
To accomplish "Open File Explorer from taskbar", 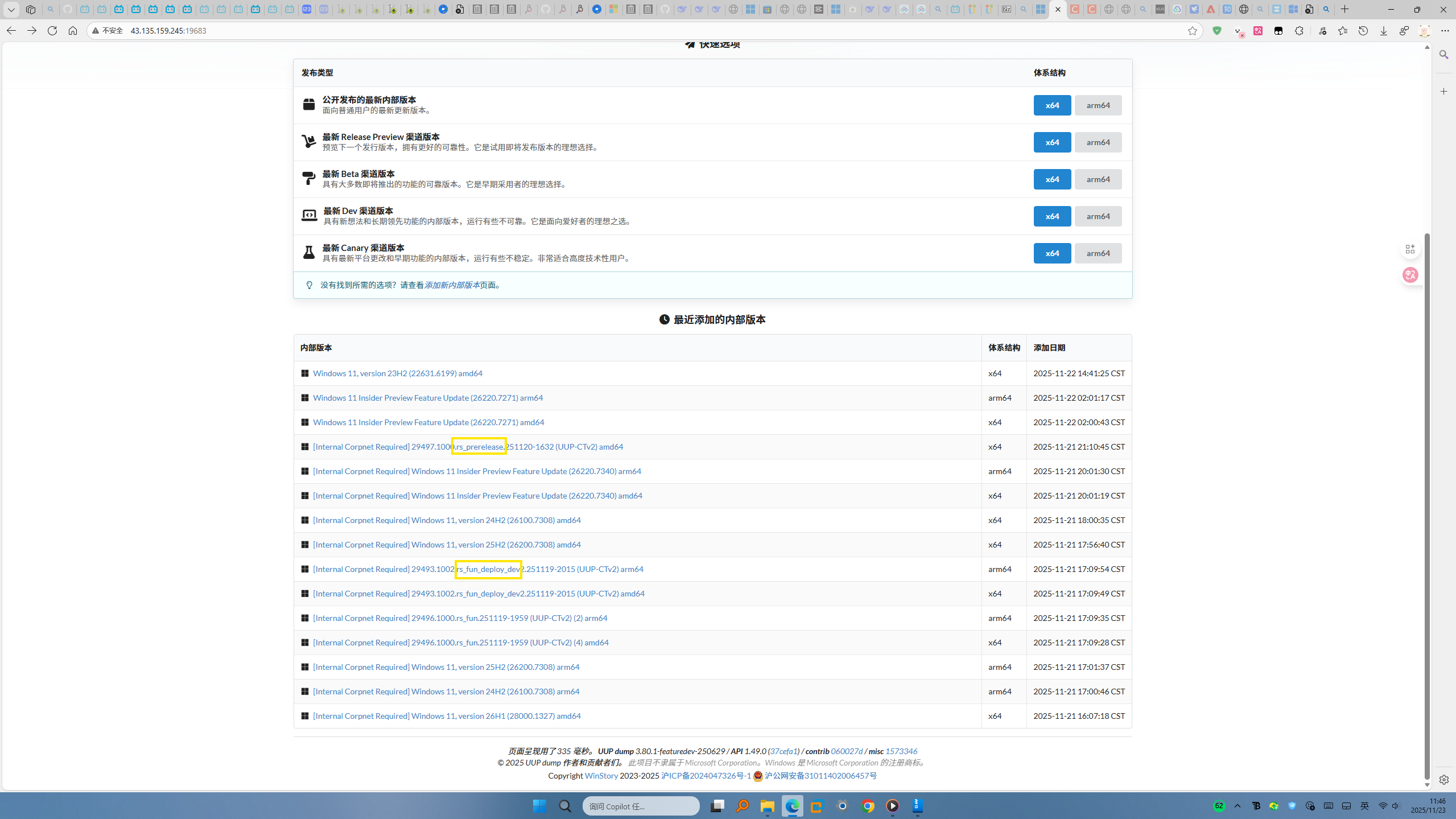I will point(767,806).
